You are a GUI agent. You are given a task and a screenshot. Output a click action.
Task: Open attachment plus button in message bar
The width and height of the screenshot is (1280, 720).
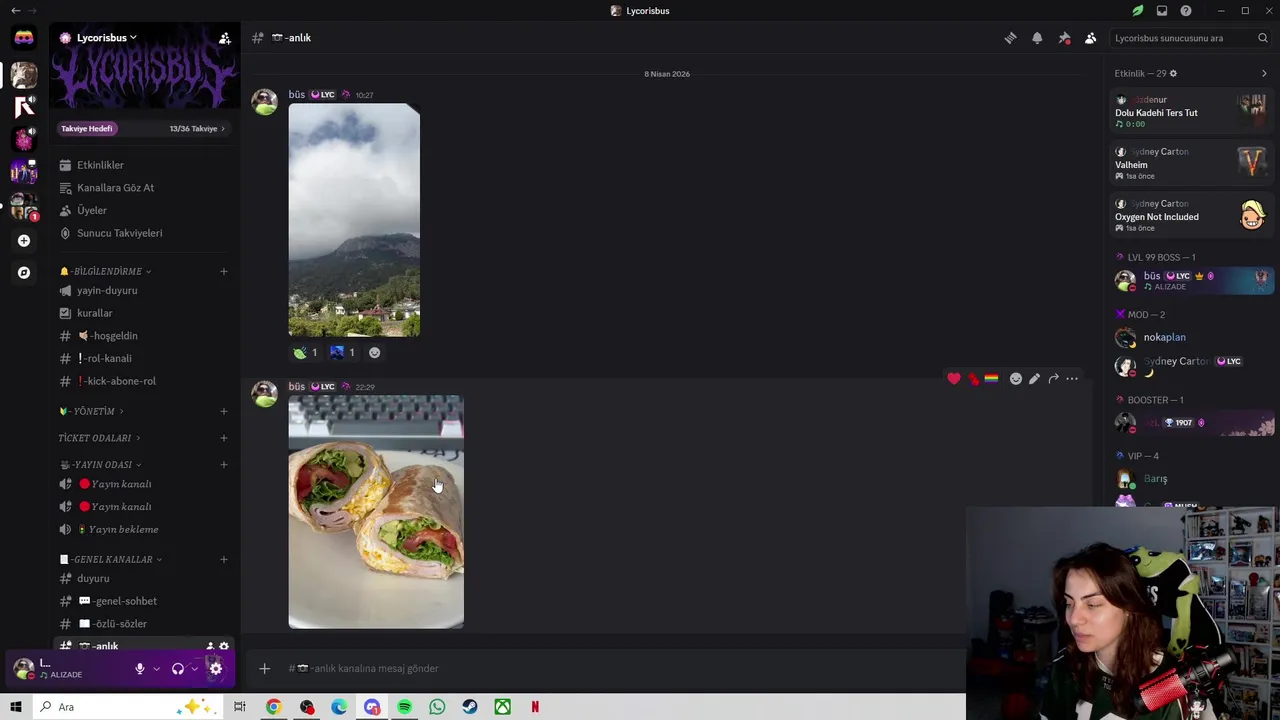point(264,669)
